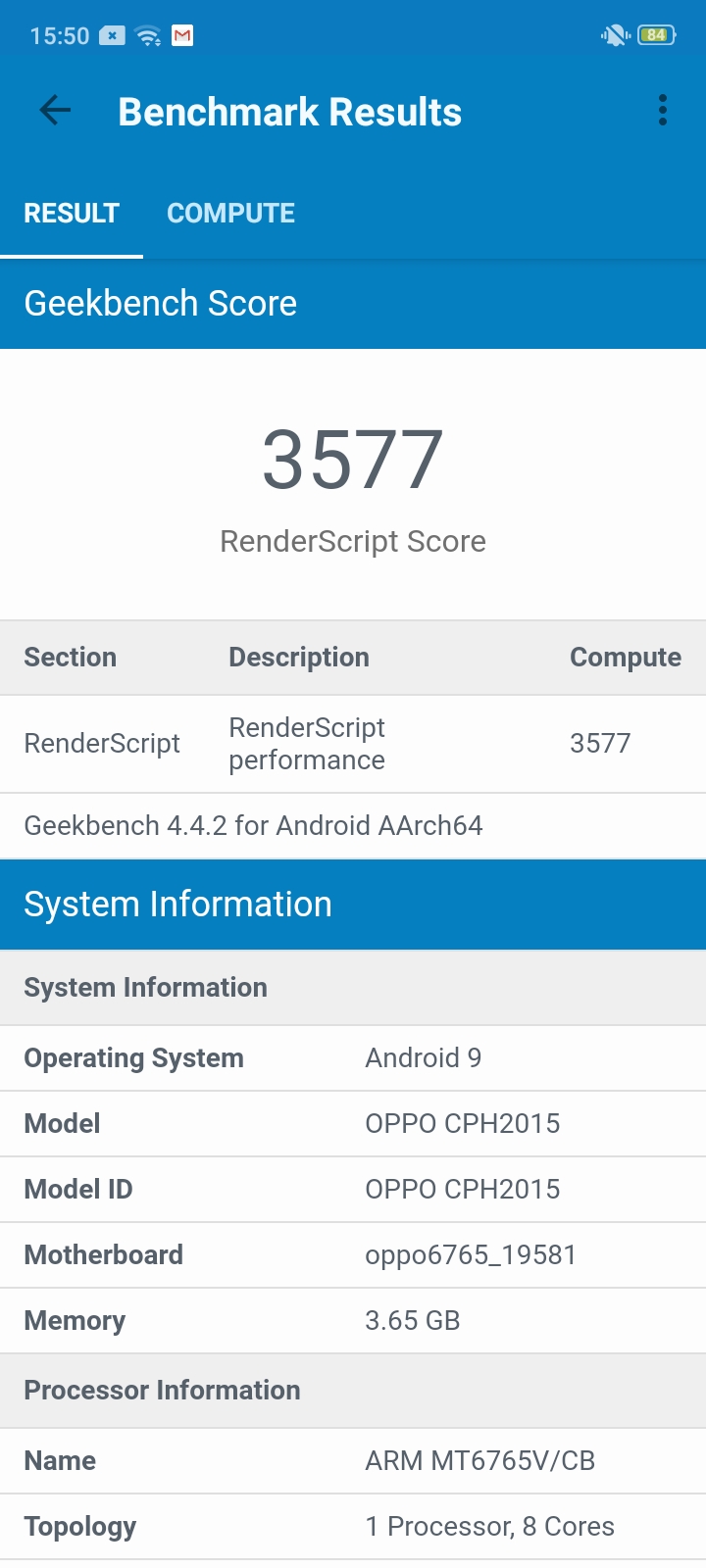The height and width of the screenshot is (1568, 706).
Task: Tap the Wi-Fi status icon
Action: point(149,36)
